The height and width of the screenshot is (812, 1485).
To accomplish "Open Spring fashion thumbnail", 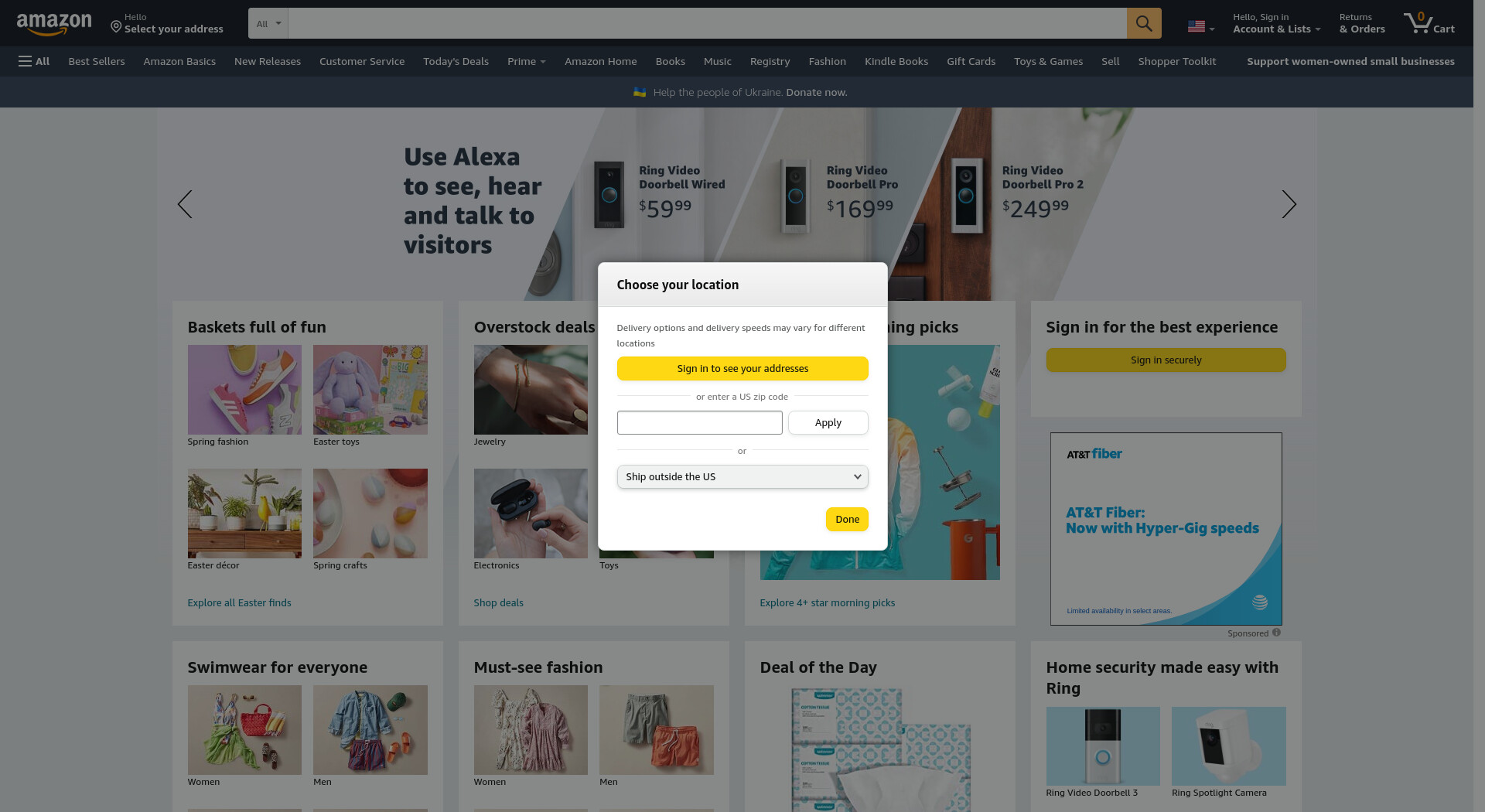I will coord(244,390).
